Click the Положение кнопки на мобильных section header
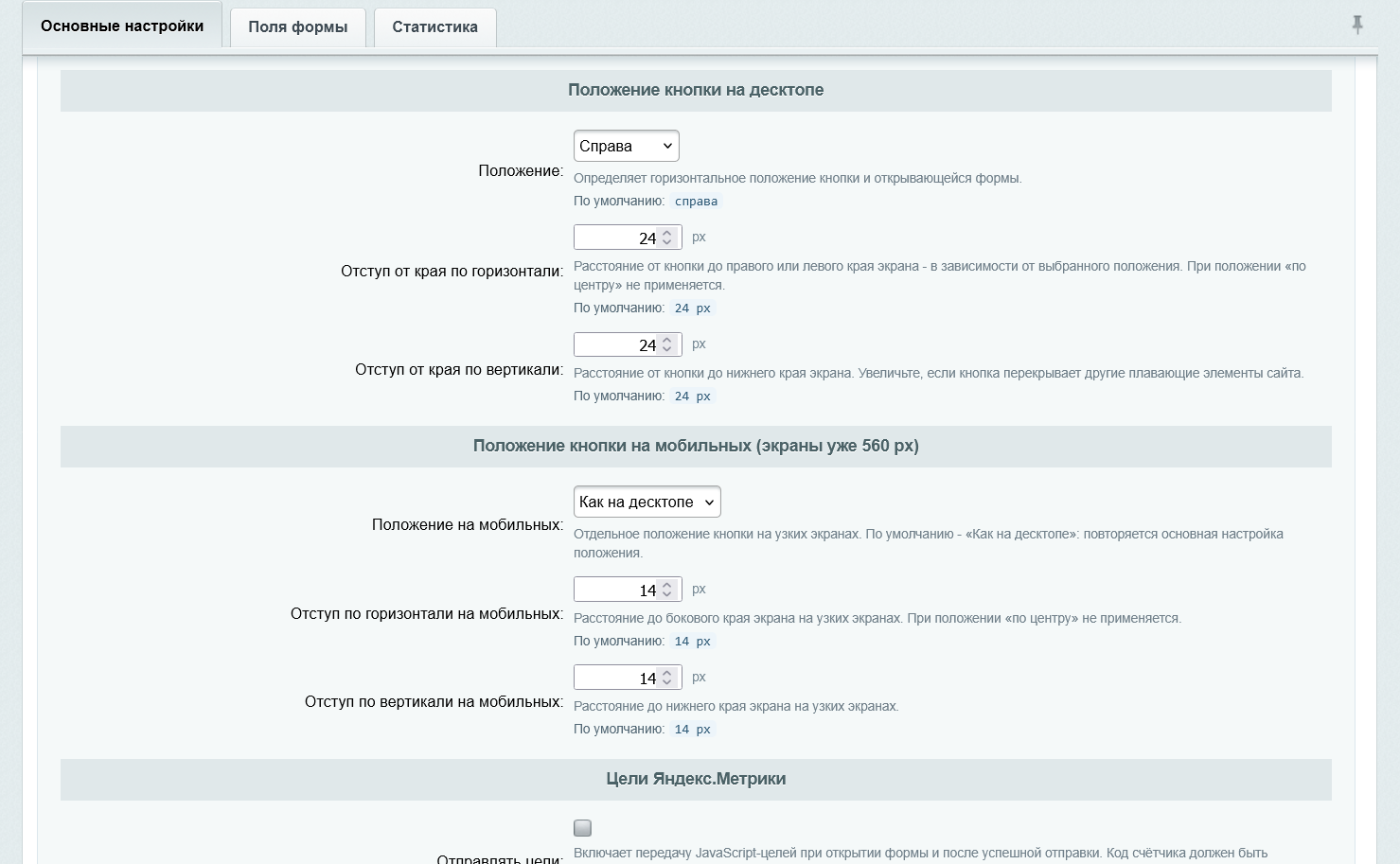Image resolution: width=1400 pixels, height=864 pixels. click(696, 446)
